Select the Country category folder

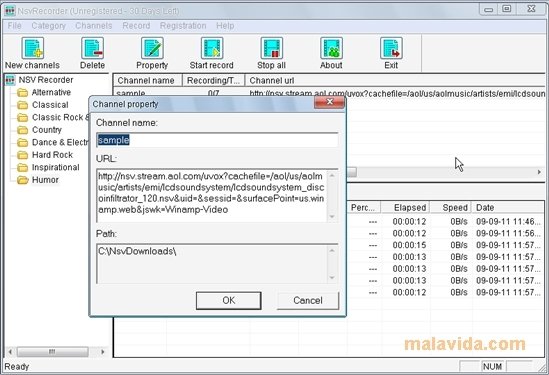(x=47, y=130)
